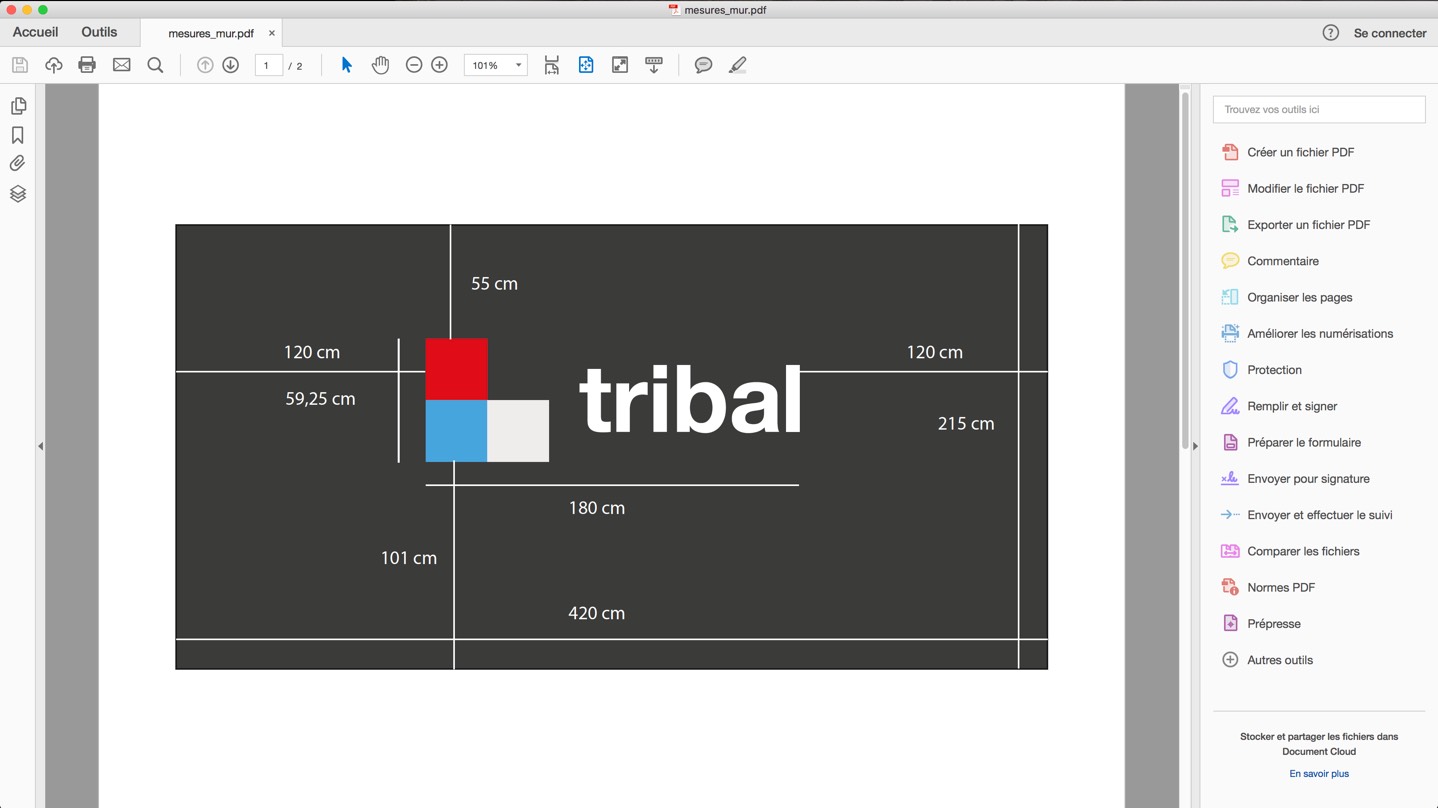Collapse left navigation pane arrow
1438x808 pixels.
(x=41, y=446)
